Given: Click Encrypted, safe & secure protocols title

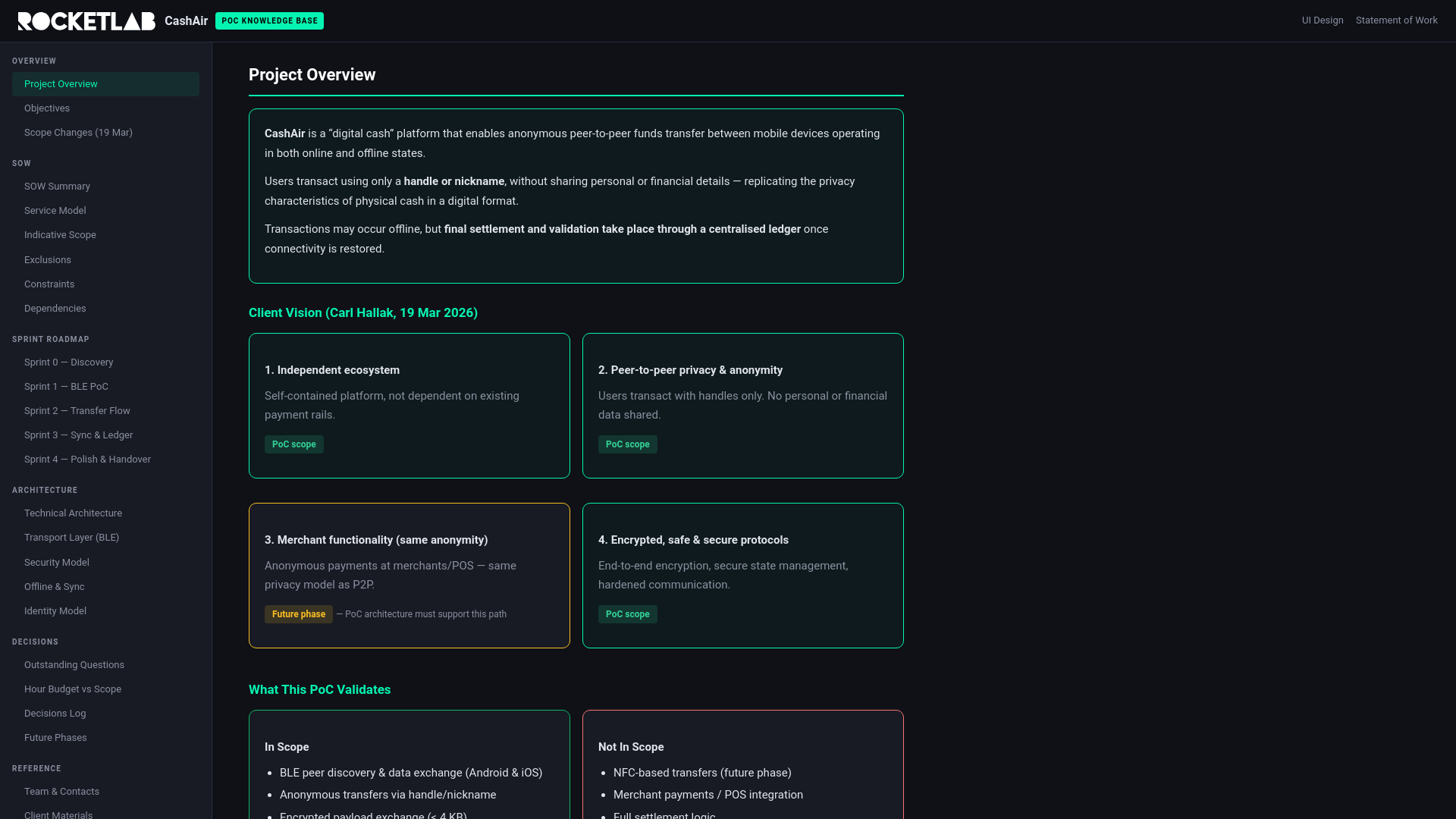Looking at the screenshot, I should [693, 540].
